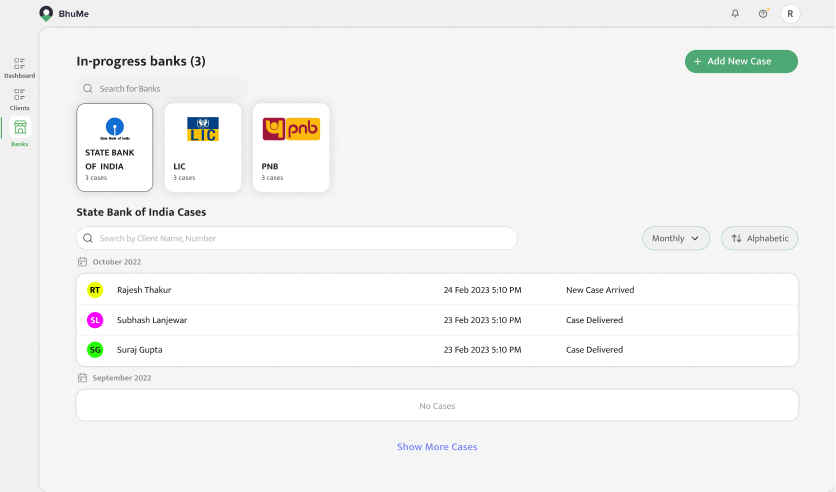This screenshot has width=836, height=492.
Task: Focus the Search for Banks field
Action: point(162,88)
